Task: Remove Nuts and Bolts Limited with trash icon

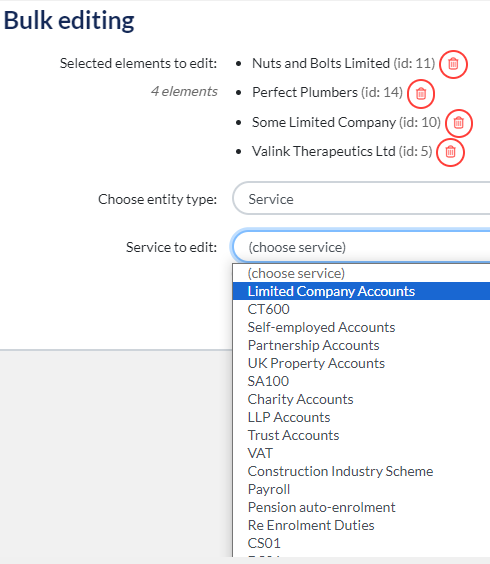Action: (x=453, y=64)
